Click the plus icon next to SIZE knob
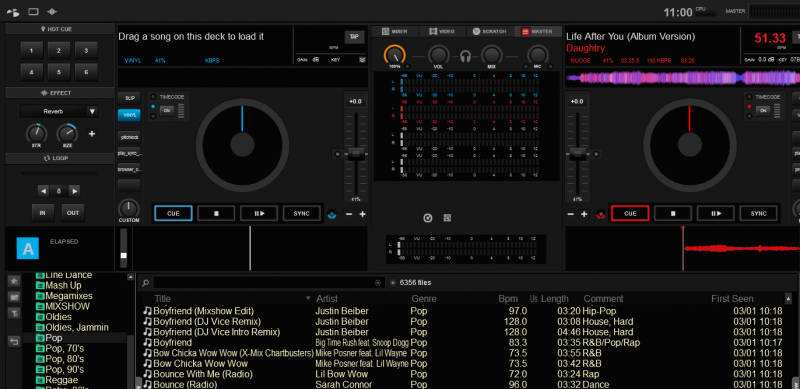 (x=92, y=134)
